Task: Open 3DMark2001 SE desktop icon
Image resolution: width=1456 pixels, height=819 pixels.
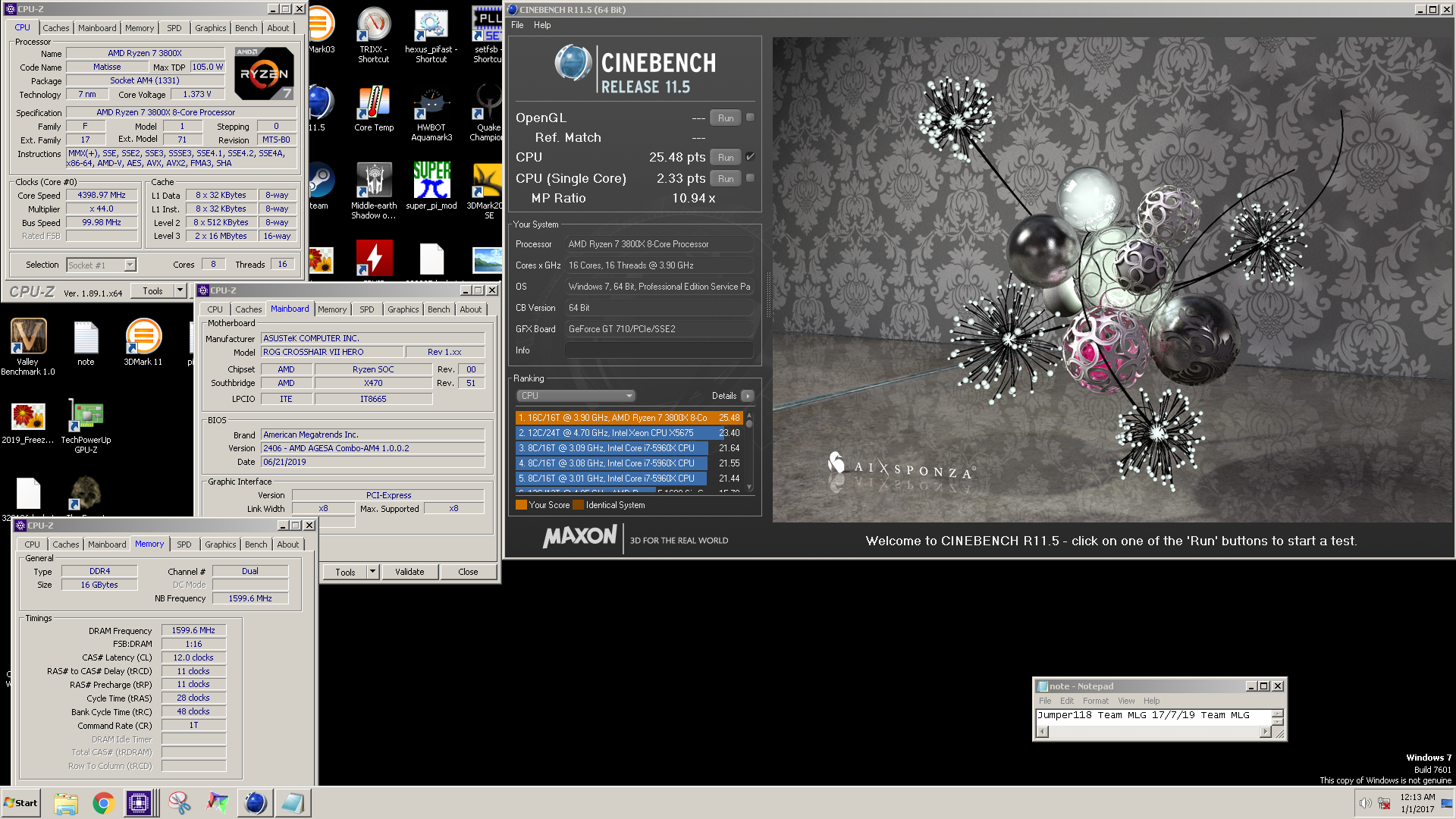Action: [486, 191]
